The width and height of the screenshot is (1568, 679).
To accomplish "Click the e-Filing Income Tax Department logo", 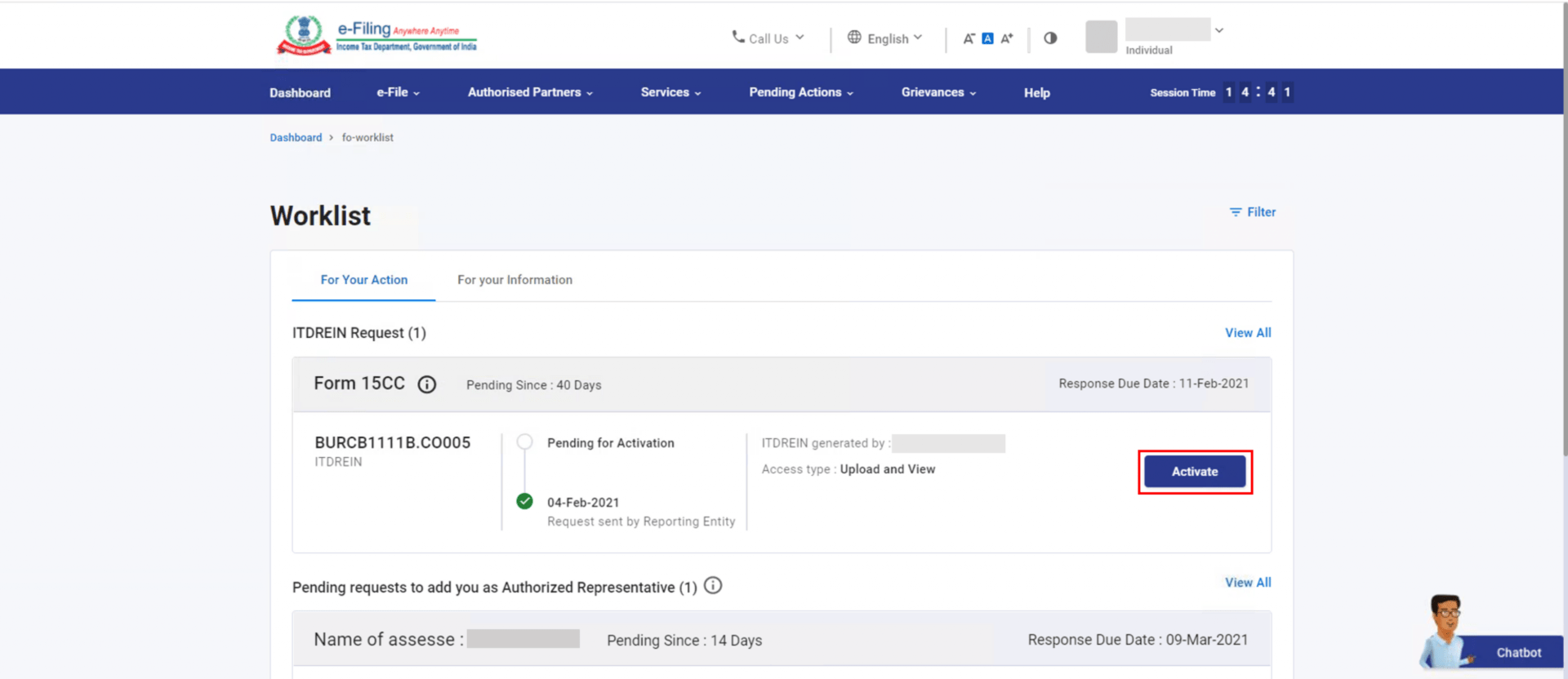I will coord(376,36).
